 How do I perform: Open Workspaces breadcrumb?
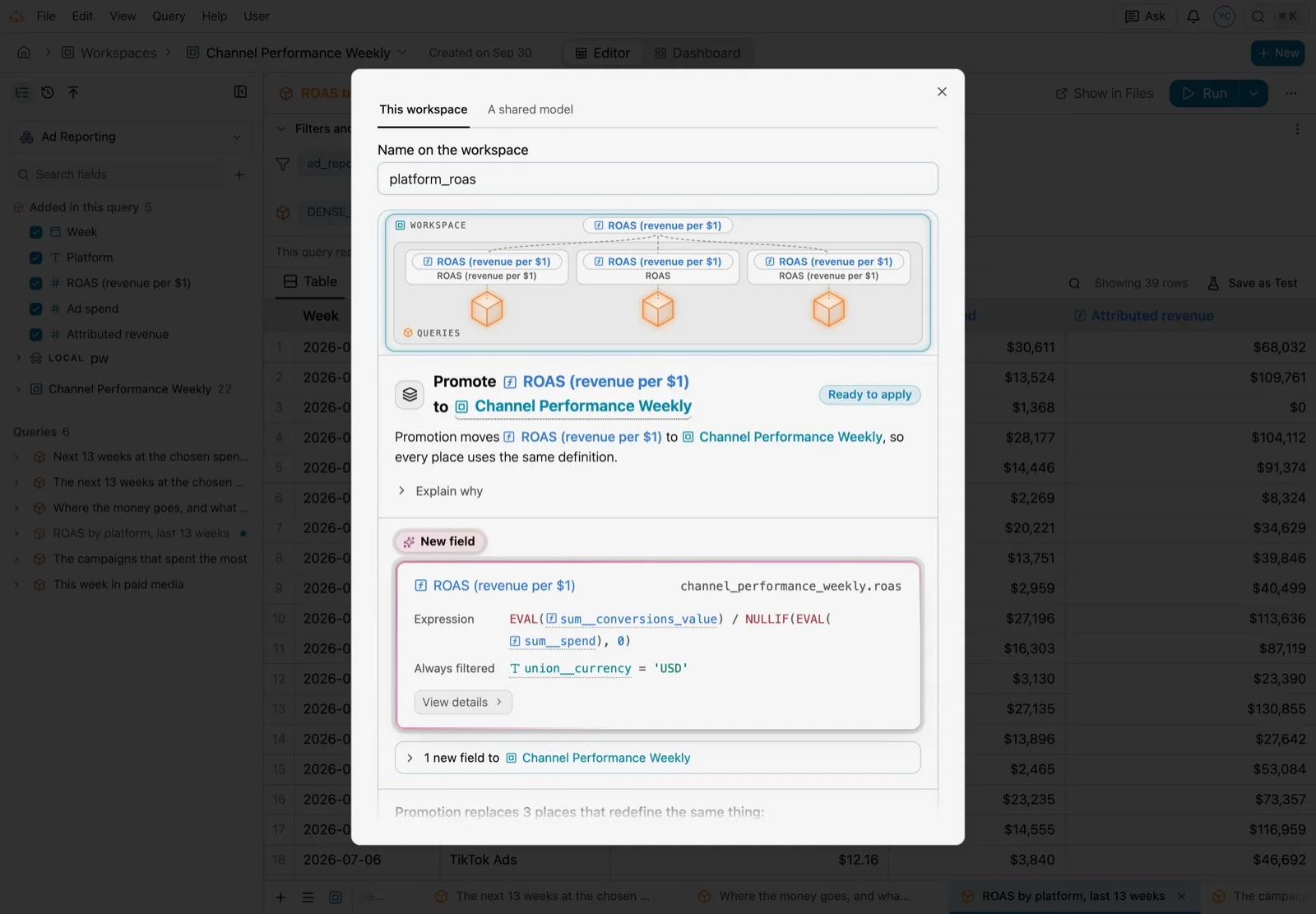109,53
